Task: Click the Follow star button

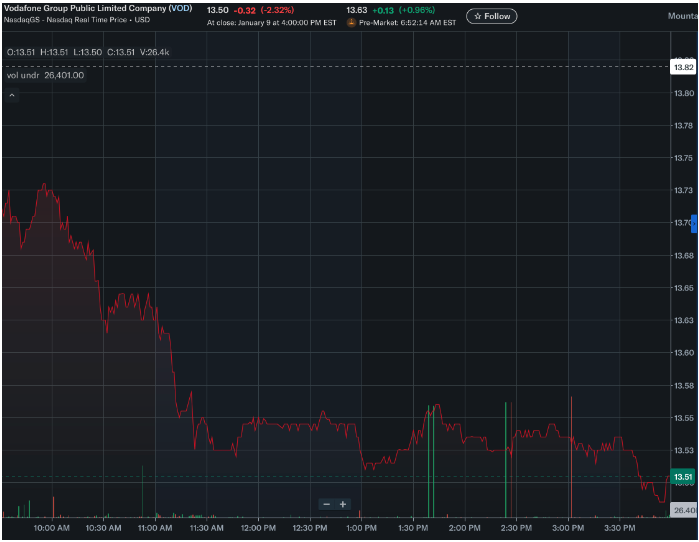Action: 491,16
